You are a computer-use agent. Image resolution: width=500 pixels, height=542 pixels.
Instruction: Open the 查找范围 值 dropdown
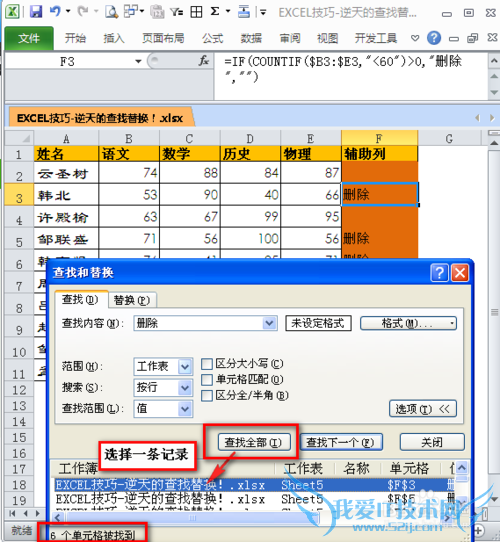coord(185,409)
